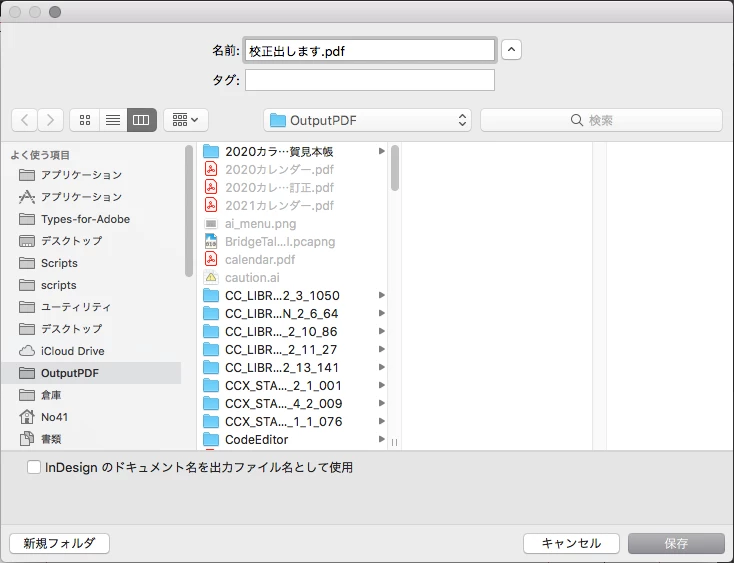Click the タグ tags field

click(x=370, y=80)
